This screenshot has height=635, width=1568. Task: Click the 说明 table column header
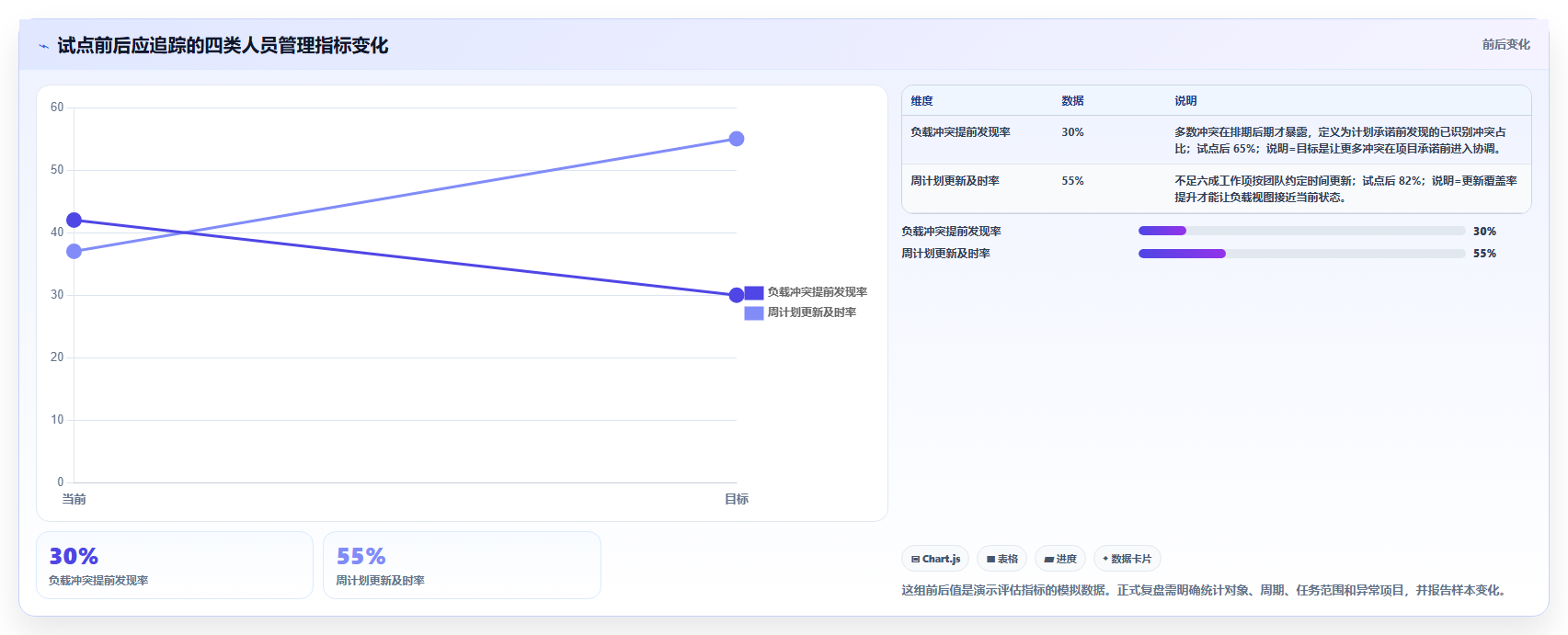(x=1185, y=101)
